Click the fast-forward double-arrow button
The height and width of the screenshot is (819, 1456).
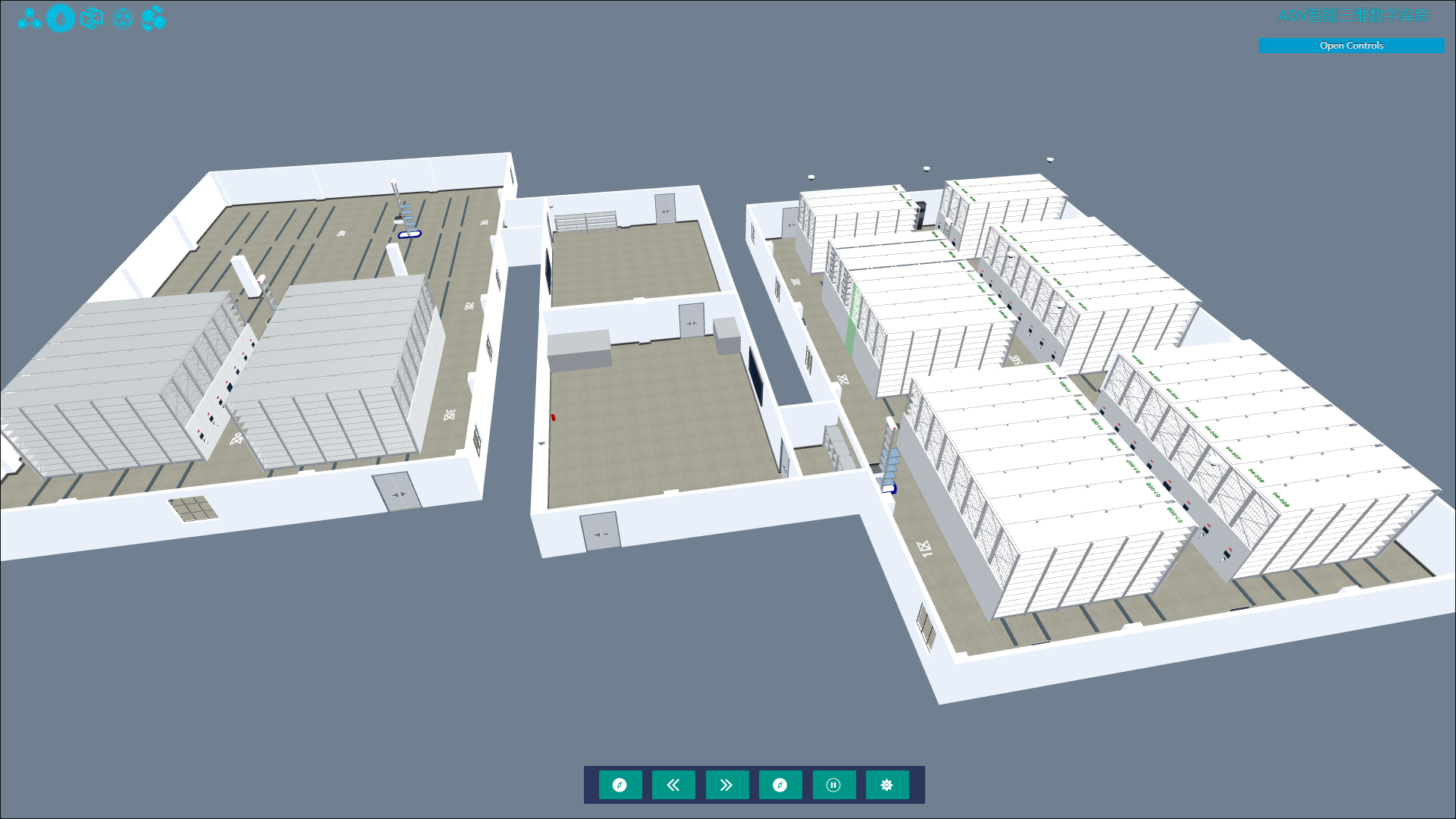(x=726, y=785)
